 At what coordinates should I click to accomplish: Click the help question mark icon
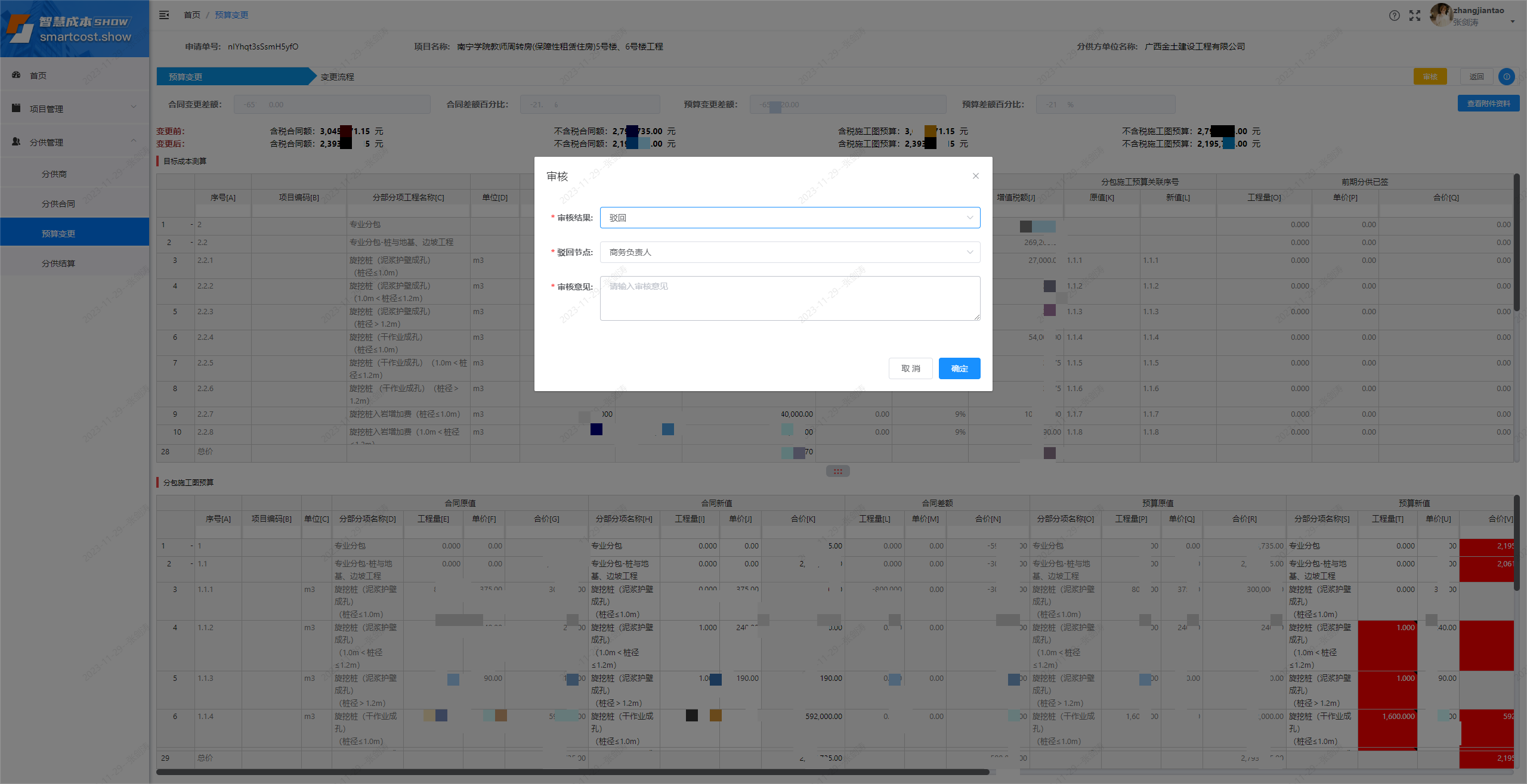[1394, 16]
